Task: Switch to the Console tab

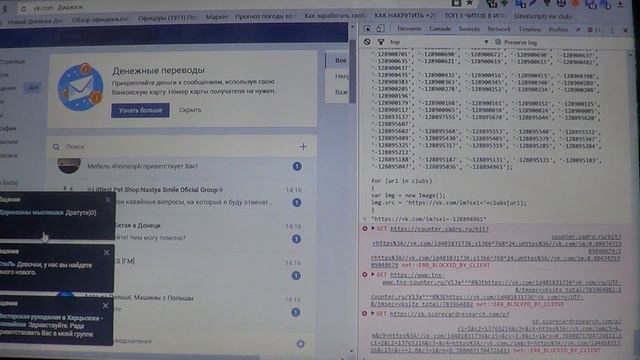Action: (x=440, y=29)
